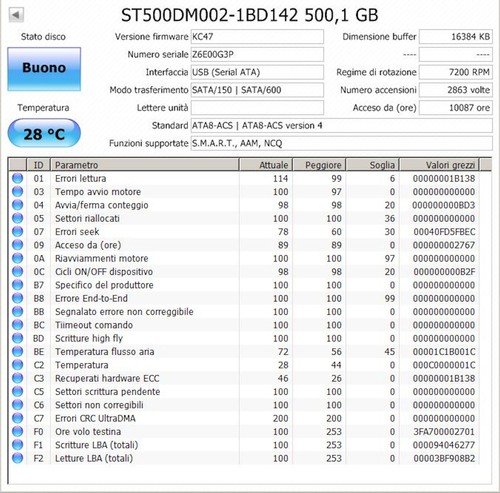Sort by the Soglia column header
This screenshot has height=493, width=500.
[x=373, y=165]
